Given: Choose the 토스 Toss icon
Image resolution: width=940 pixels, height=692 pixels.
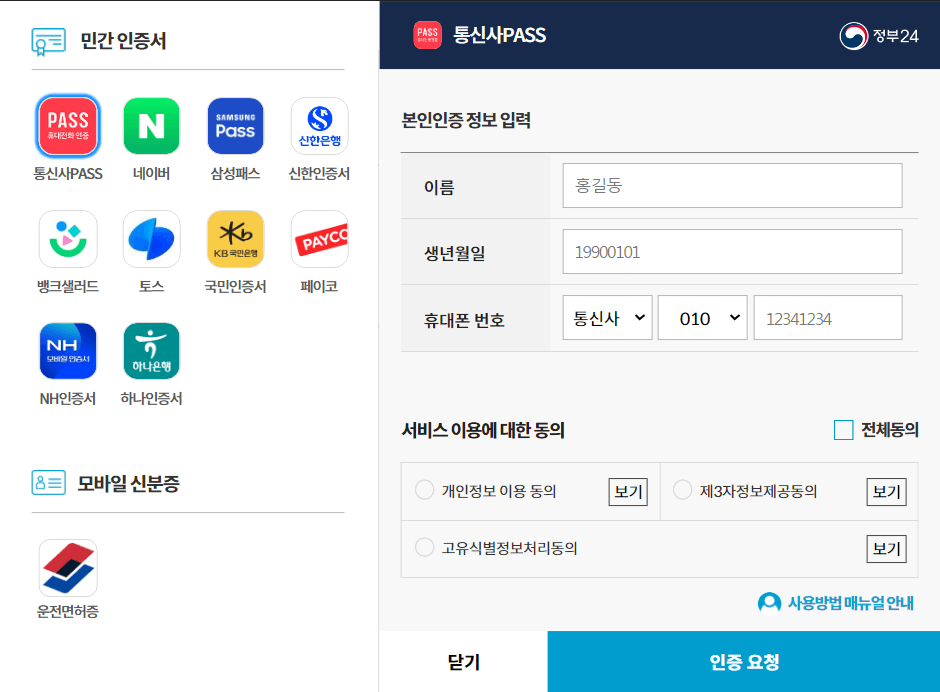Looking at the screenshot, I should (x=152, y=239).
